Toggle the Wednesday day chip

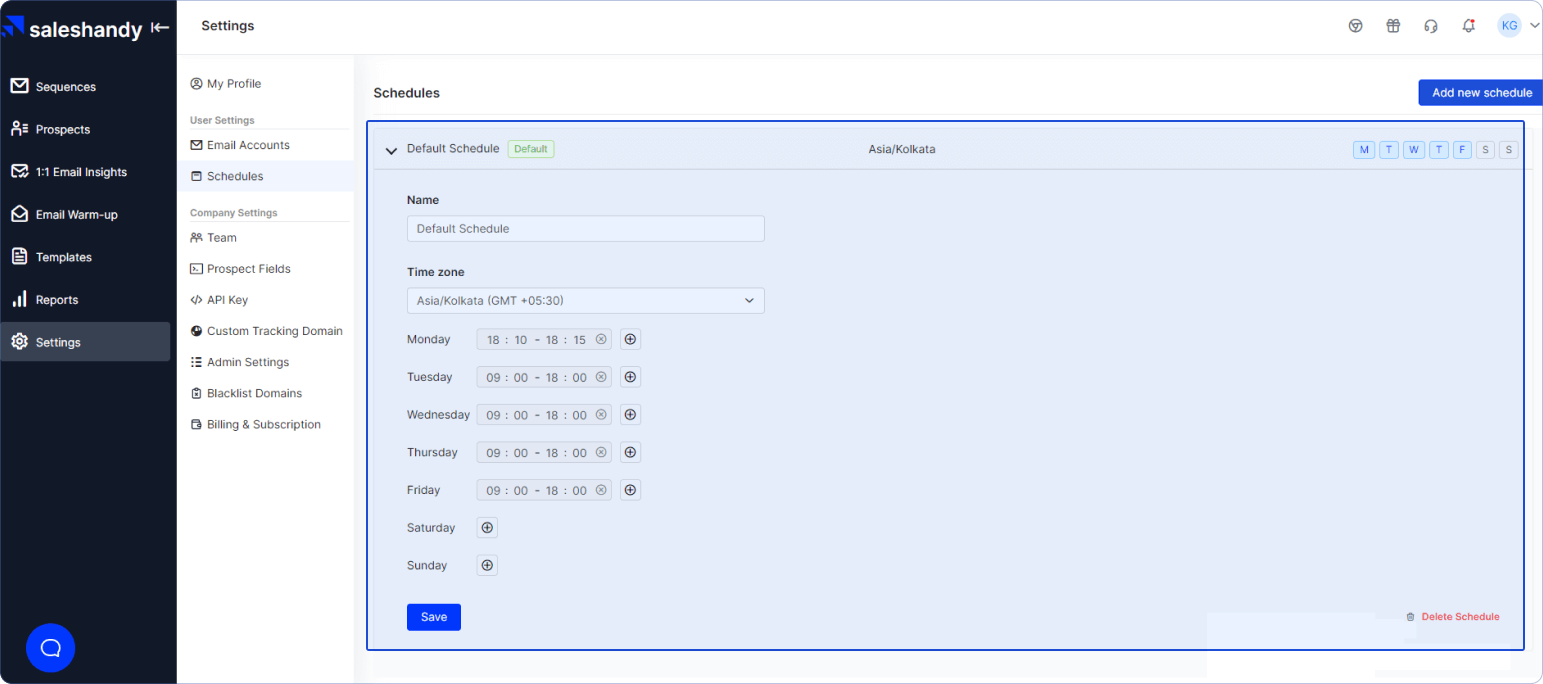[1414, 150]
